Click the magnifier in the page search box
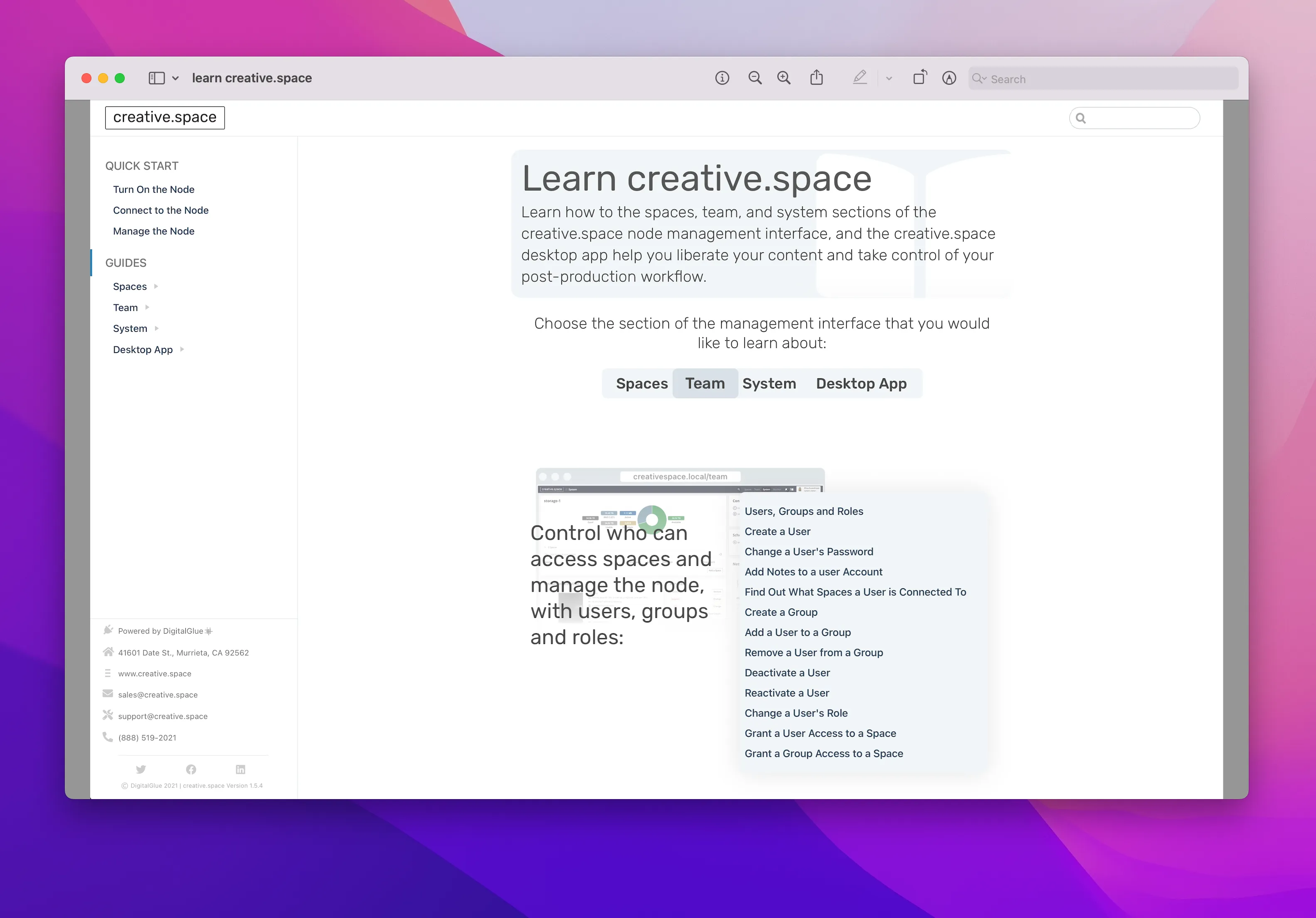 (1081, 118)
